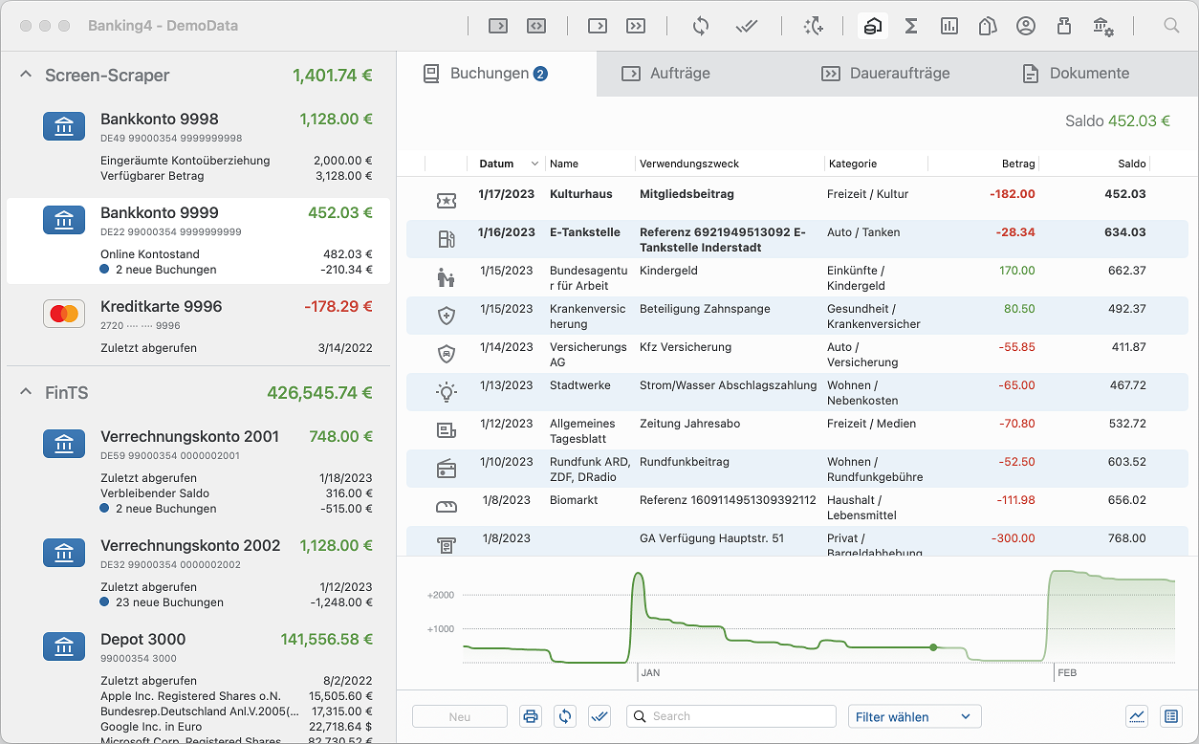Click the outlined single-arrow order icon in top toolbar

pos(597,26)
